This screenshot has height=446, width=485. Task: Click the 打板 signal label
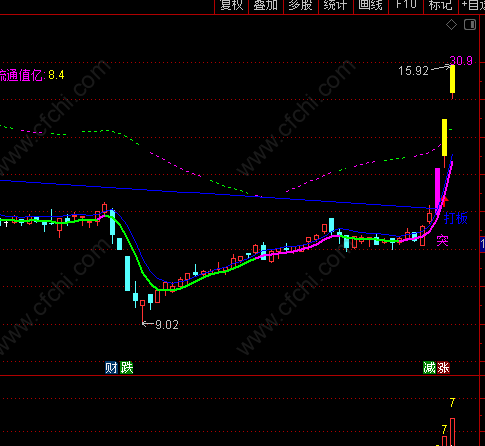point(456,219)
